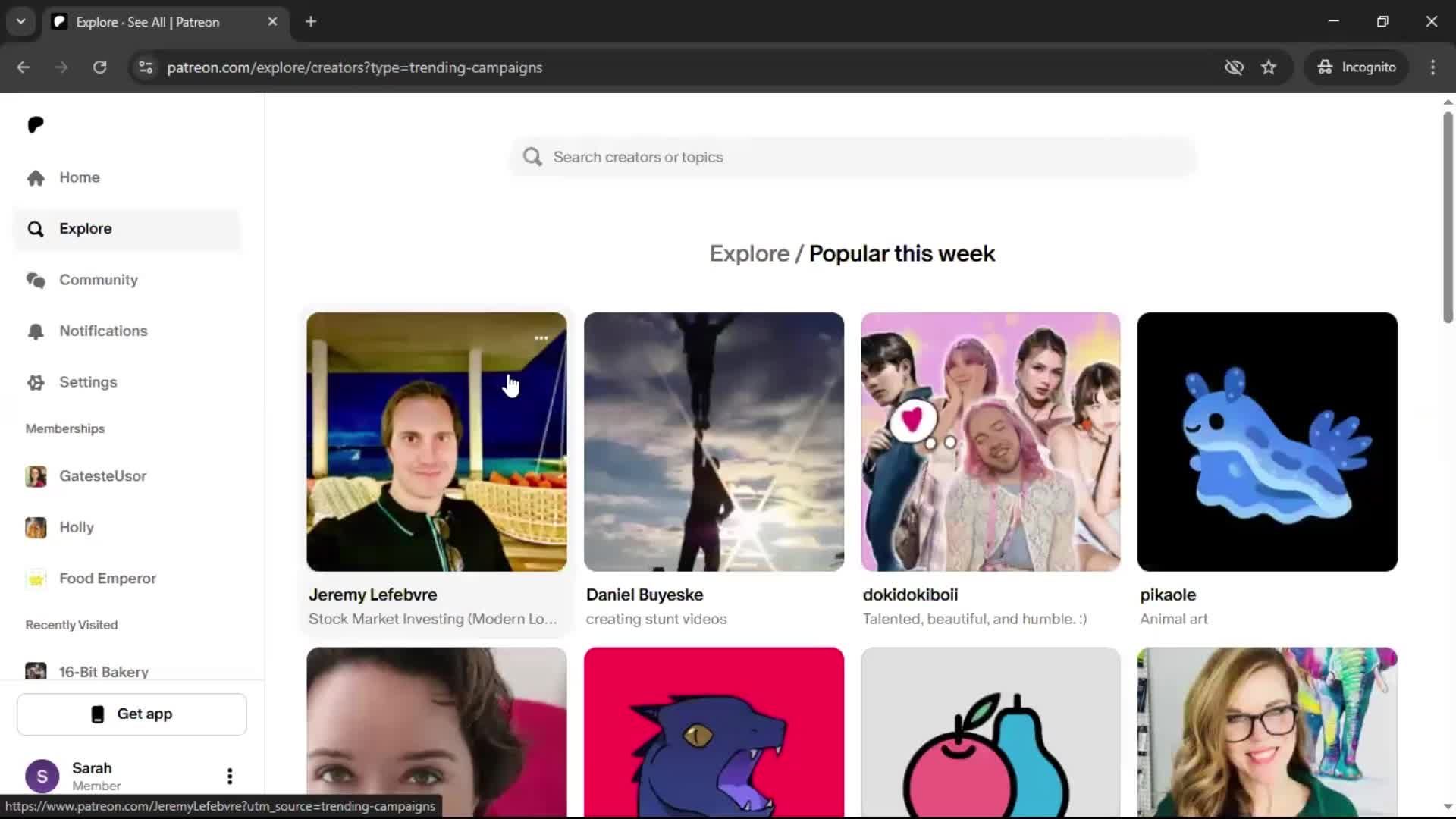Viewport: 1456px width, 819px height.
Task: Open the blue dragon creator thumbnail
Action: pos(714,732)
